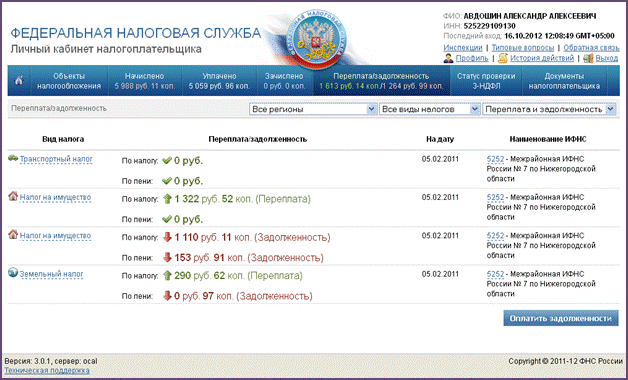Viewport: 628px width, 380px height.
Task: Click the "Переплата/задолженность" column header
Action: click(x=258, y=139)
